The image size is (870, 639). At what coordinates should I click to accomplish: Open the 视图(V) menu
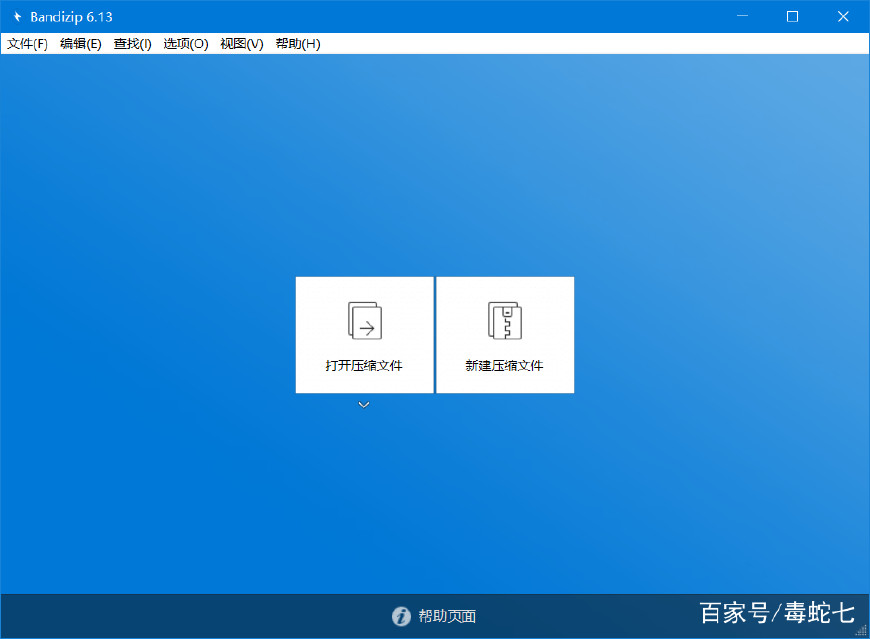coord(241,44)
